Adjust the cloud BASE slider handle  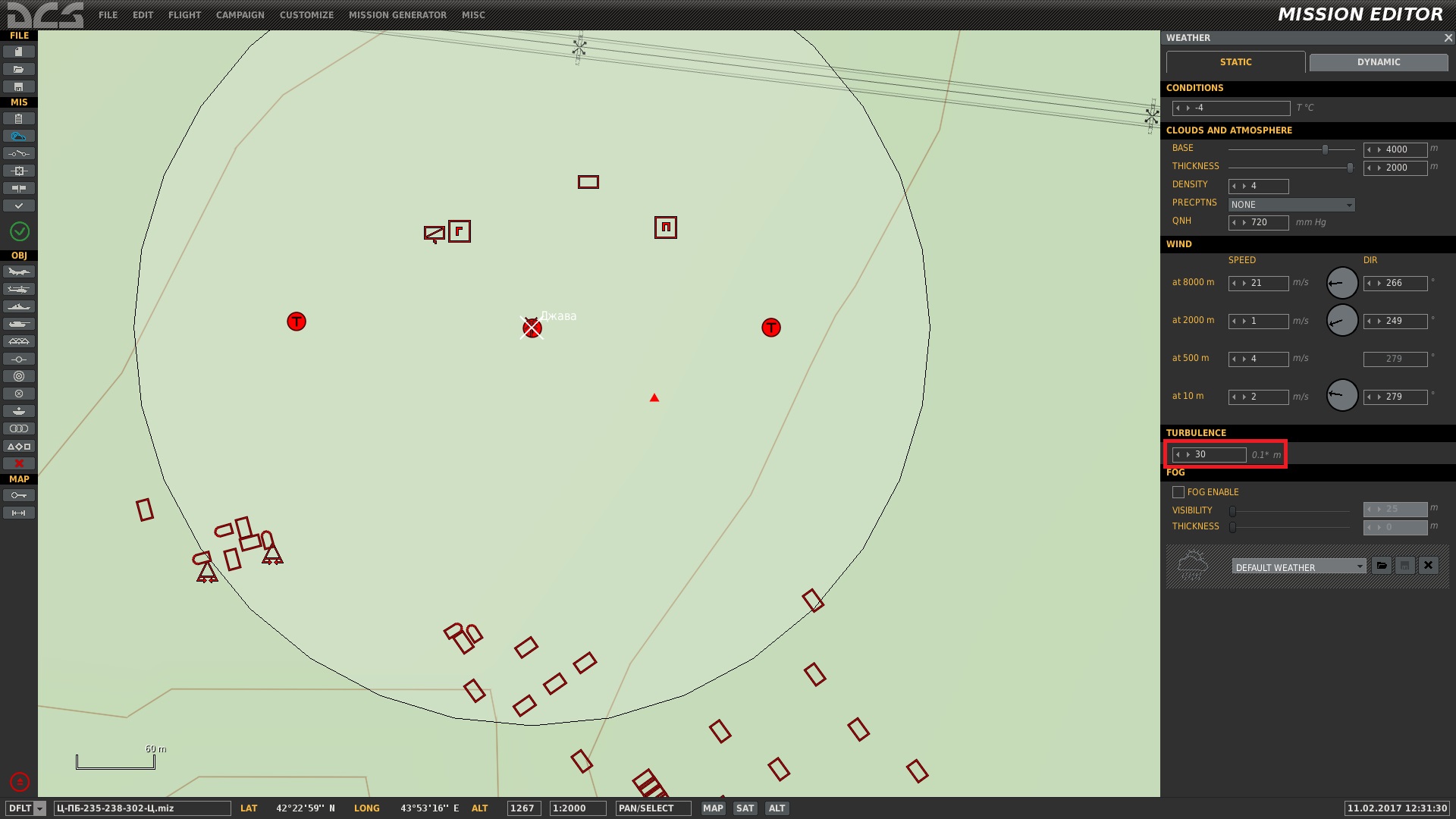coord(1326,149)
